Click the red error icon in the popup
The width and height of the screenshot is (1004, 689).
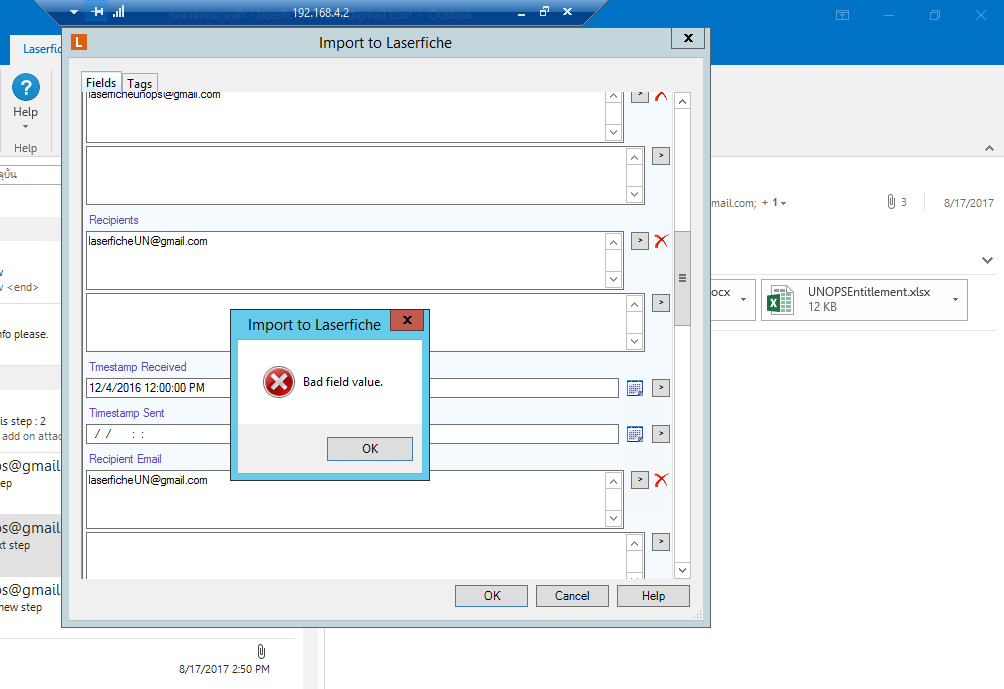coord(279,382)
